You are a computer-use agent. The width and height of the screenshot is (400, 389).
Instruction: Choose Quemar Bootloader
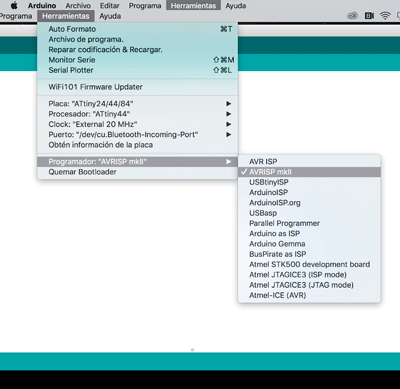point(138,172)
